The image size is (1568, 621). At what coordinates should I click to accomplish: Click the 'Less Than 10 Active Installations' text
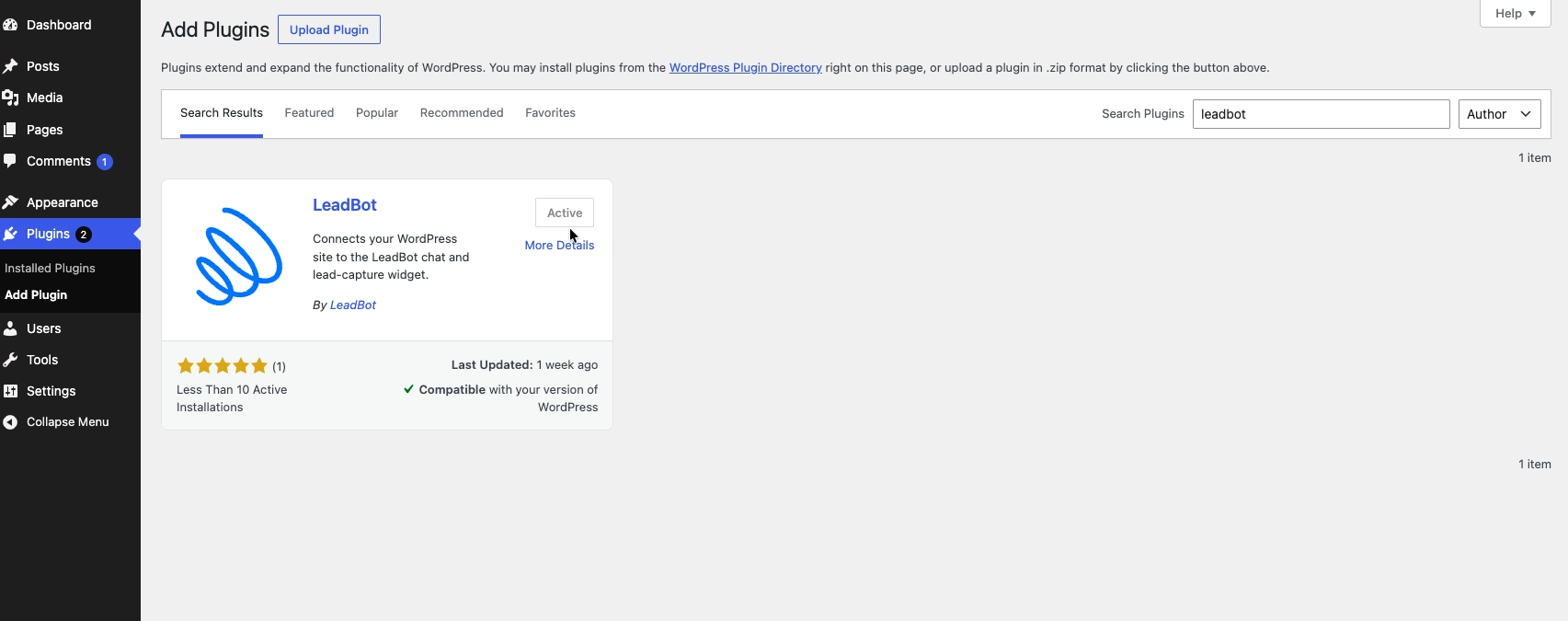coord(232,398)
